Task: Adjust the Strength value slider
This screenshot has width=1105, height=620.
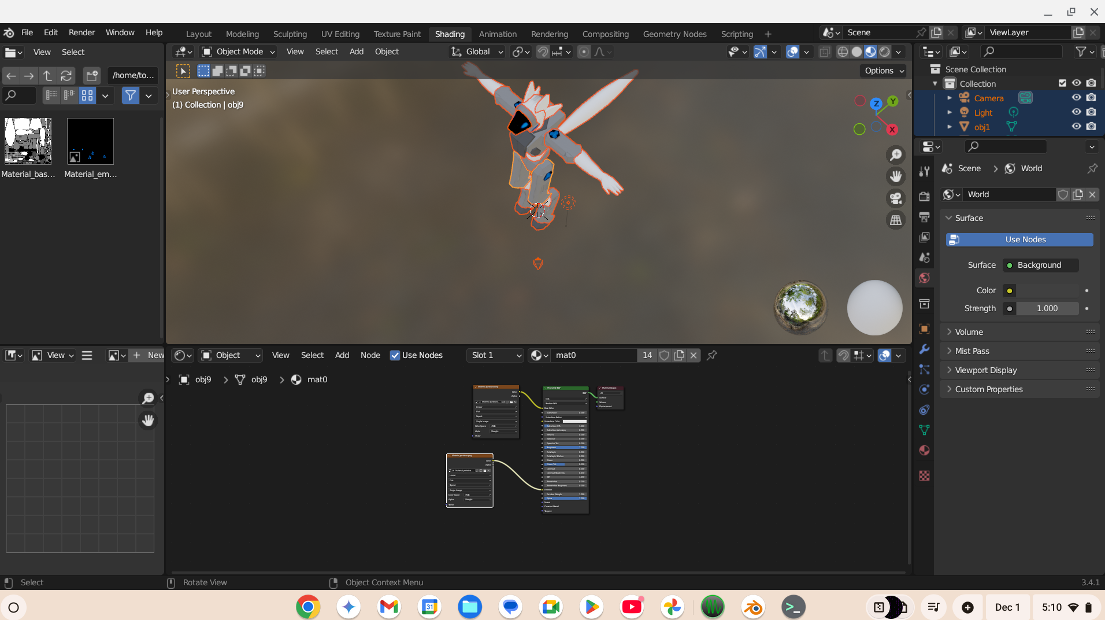Action: pos(1046,308)
